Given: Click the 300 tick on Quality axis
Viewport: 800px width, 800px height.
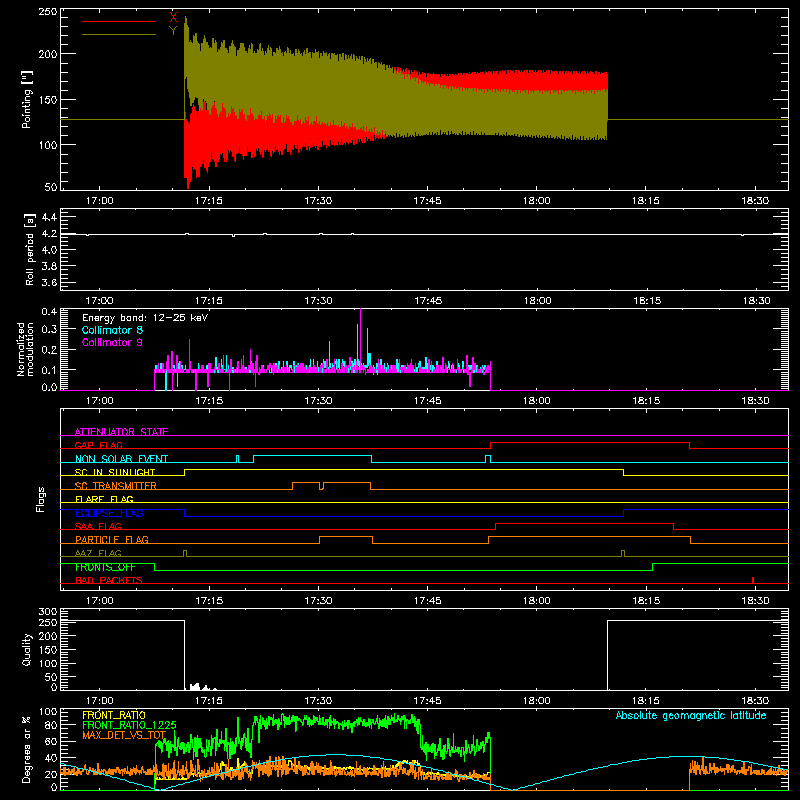Looking at the screenshot, I should [48, 612].
